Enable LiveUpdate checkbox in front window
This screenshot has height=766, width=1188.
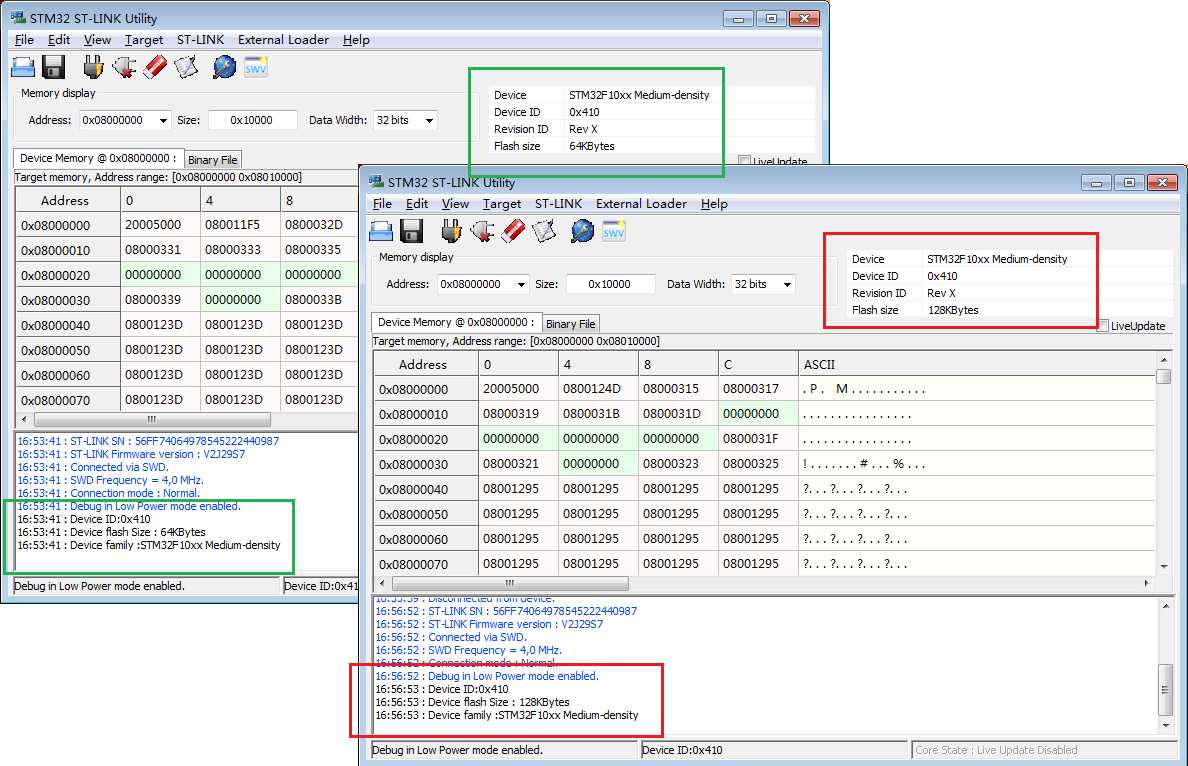(1103, 326)
